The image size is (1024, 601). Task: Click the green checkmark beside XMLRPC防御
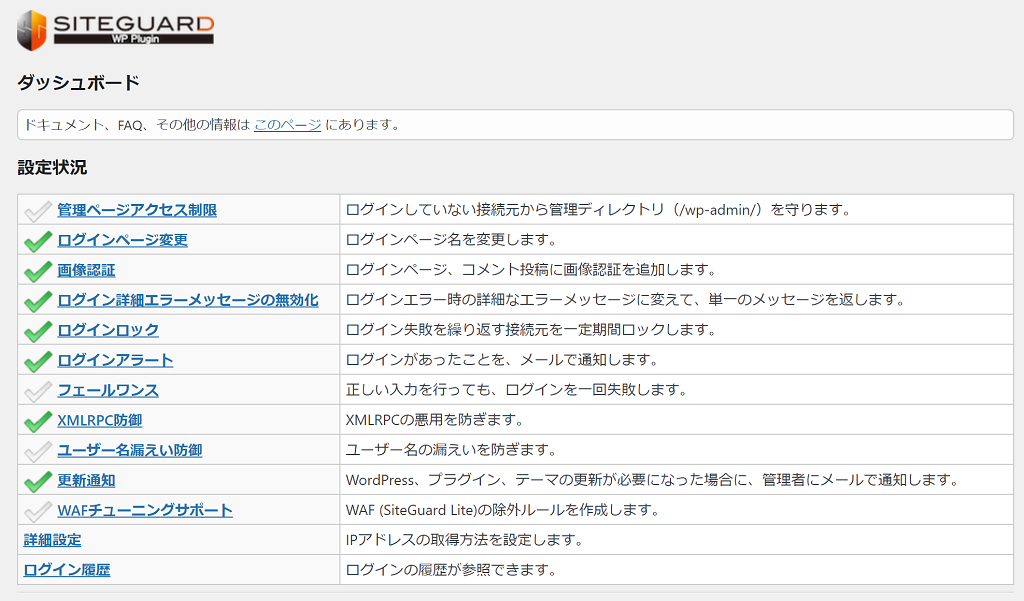point(38,420)
